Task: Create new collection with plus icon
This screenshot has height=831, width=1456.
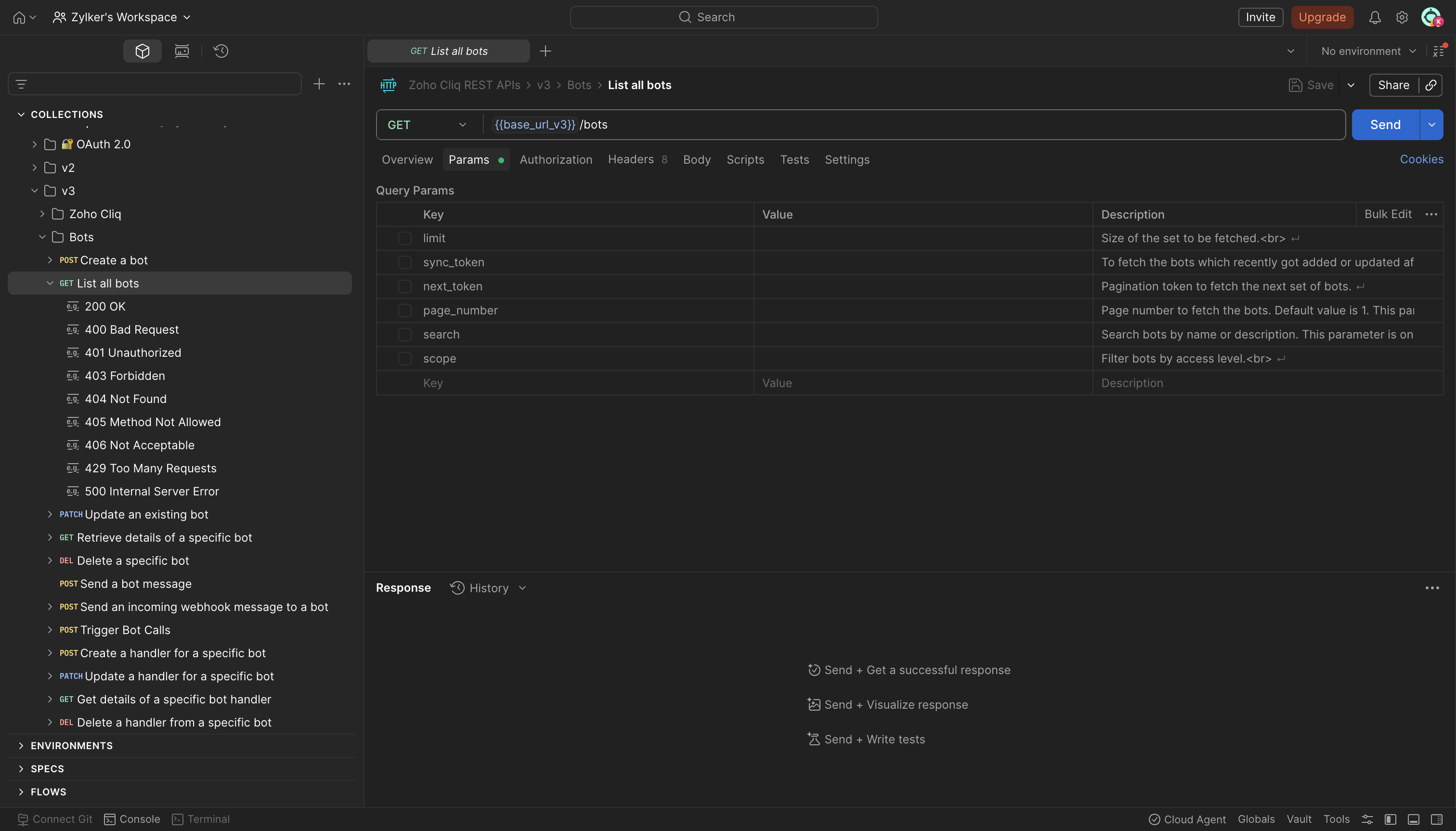Action: [x=318, y=84]
